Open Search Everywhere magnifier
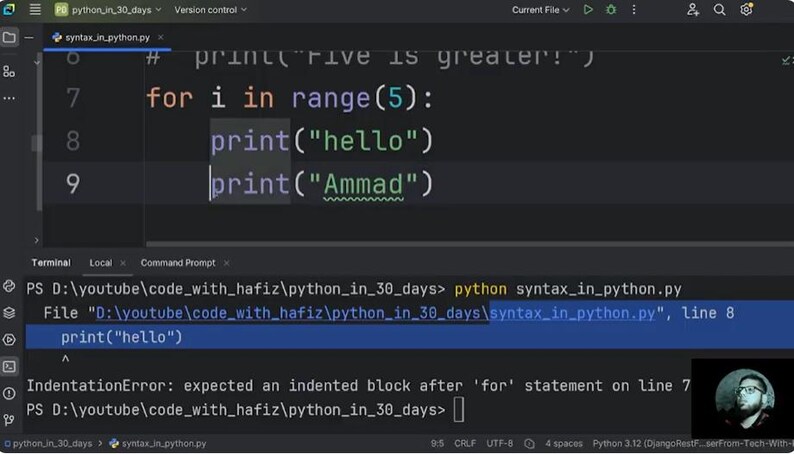This screenshot has height=454, width=794. click(x=719, y=10)
